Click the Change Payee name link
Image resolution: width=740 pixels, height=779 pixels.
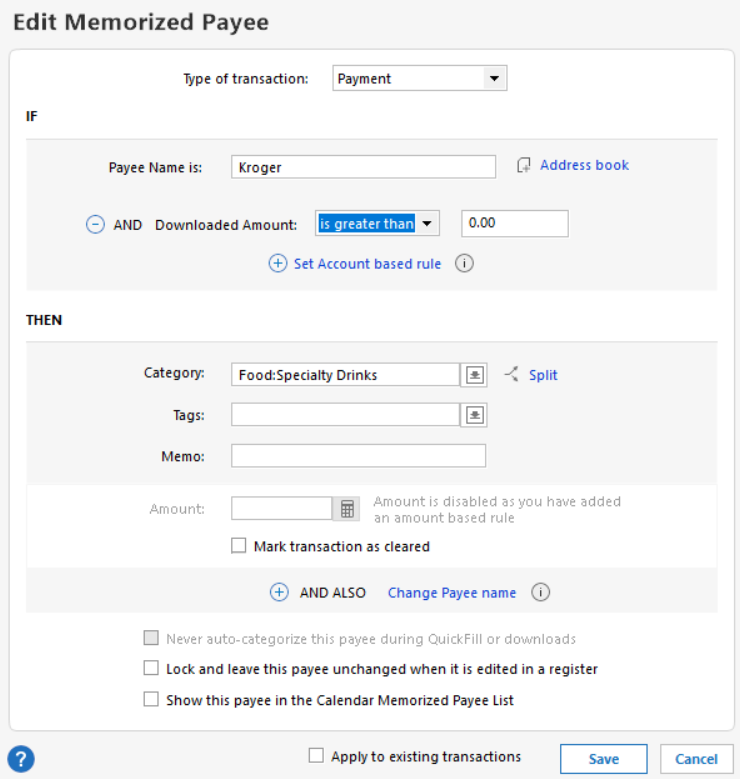coord(452,593)
